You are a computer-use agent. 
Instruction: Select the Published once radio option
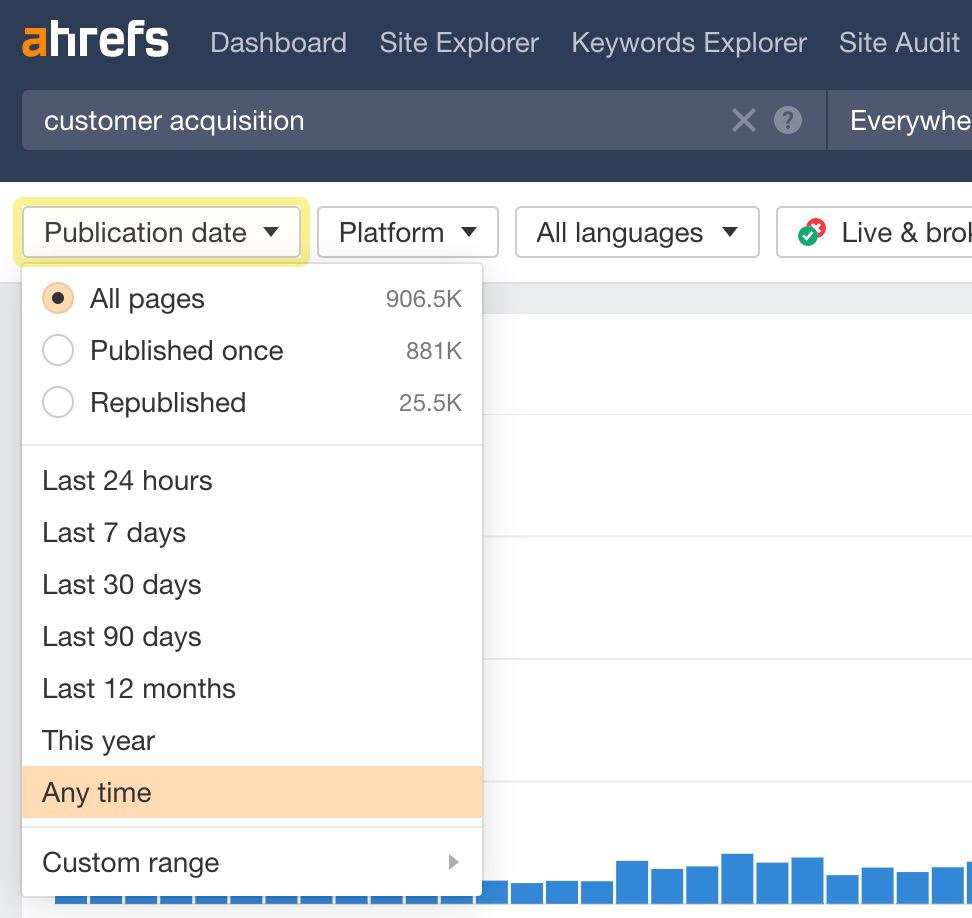[58, 351]
